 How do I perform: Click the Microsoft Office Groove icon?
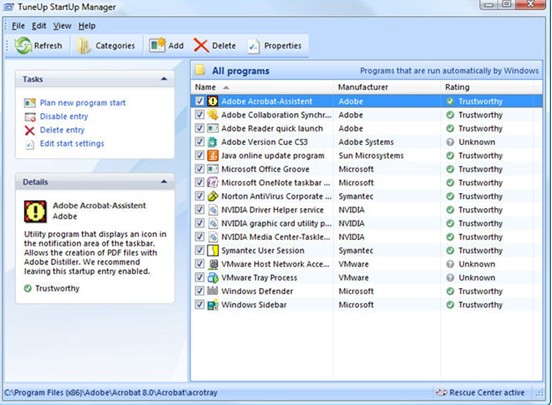[212, 169]
